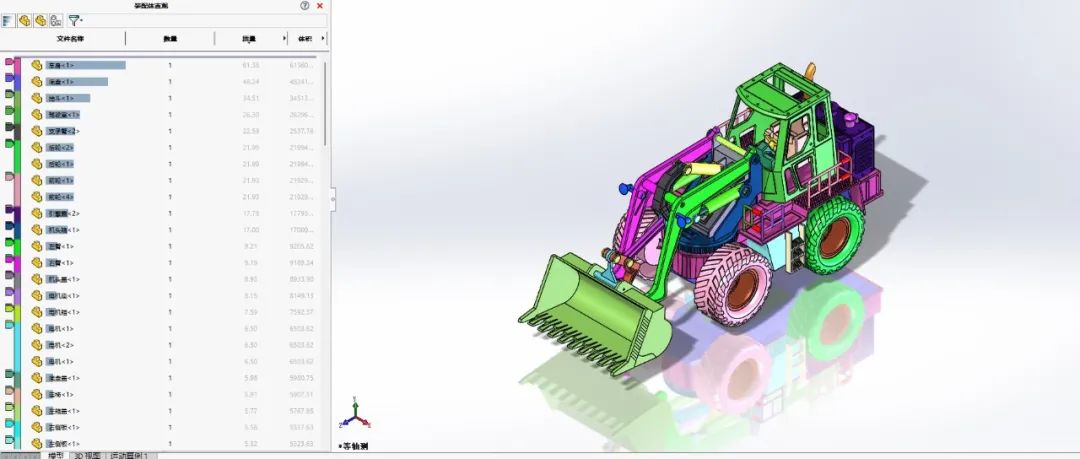Select part icon in row with volume 2537.78

(37, 131)
